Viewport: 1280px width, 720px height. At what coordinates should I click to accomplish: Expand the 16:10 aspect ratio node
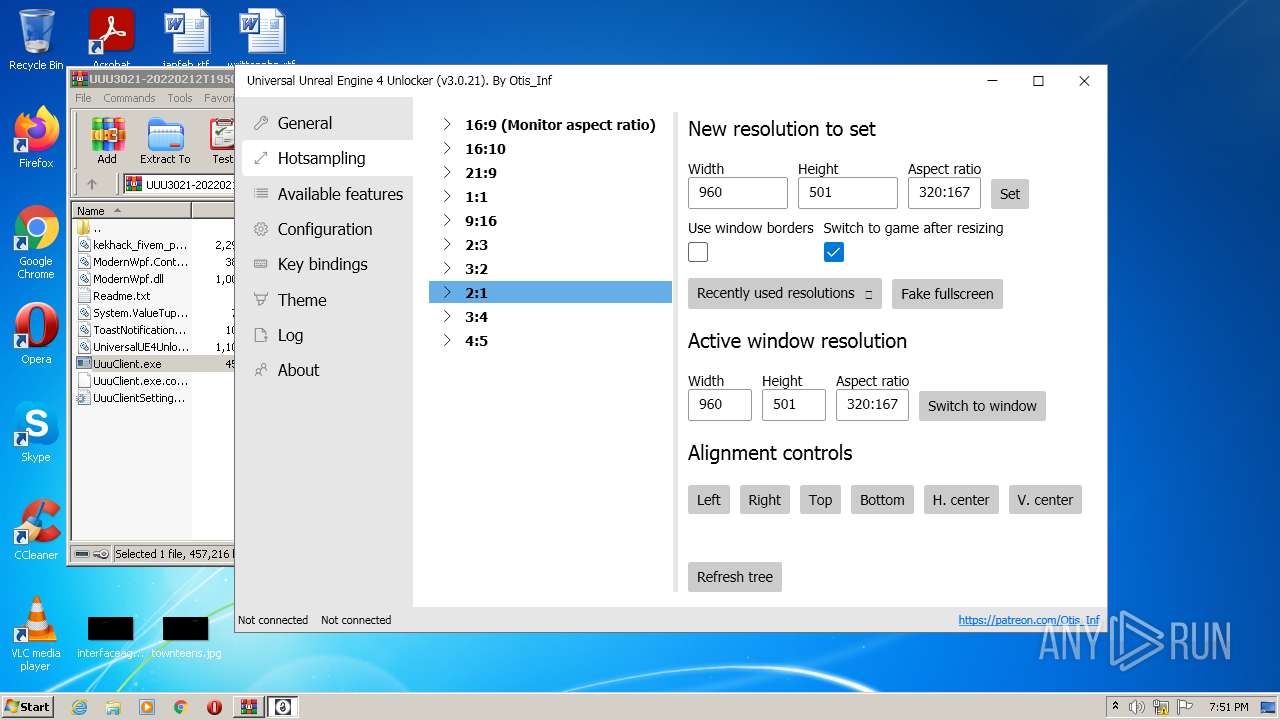pos(447,149)
